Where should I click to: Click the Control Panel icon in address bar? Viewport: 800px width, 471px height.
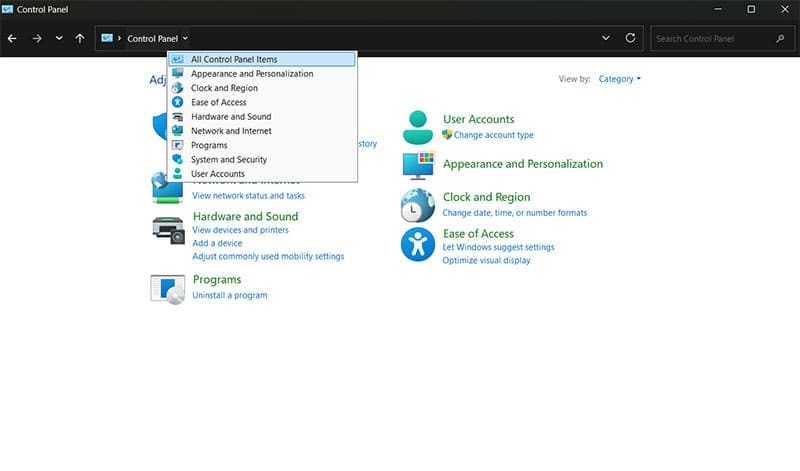(x=107, y=38)
